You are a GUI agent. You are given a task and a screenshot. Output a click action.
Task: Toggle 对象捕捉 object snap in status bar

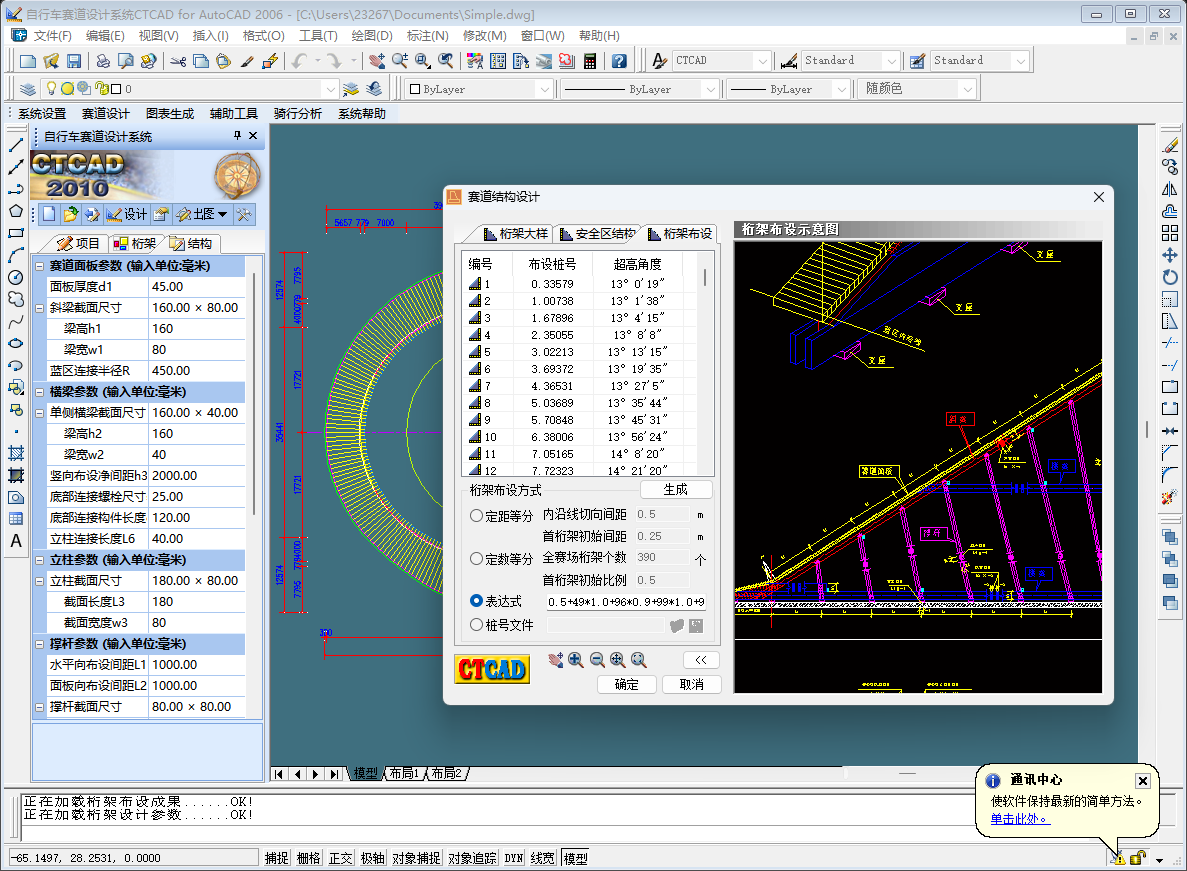point(416,858)
